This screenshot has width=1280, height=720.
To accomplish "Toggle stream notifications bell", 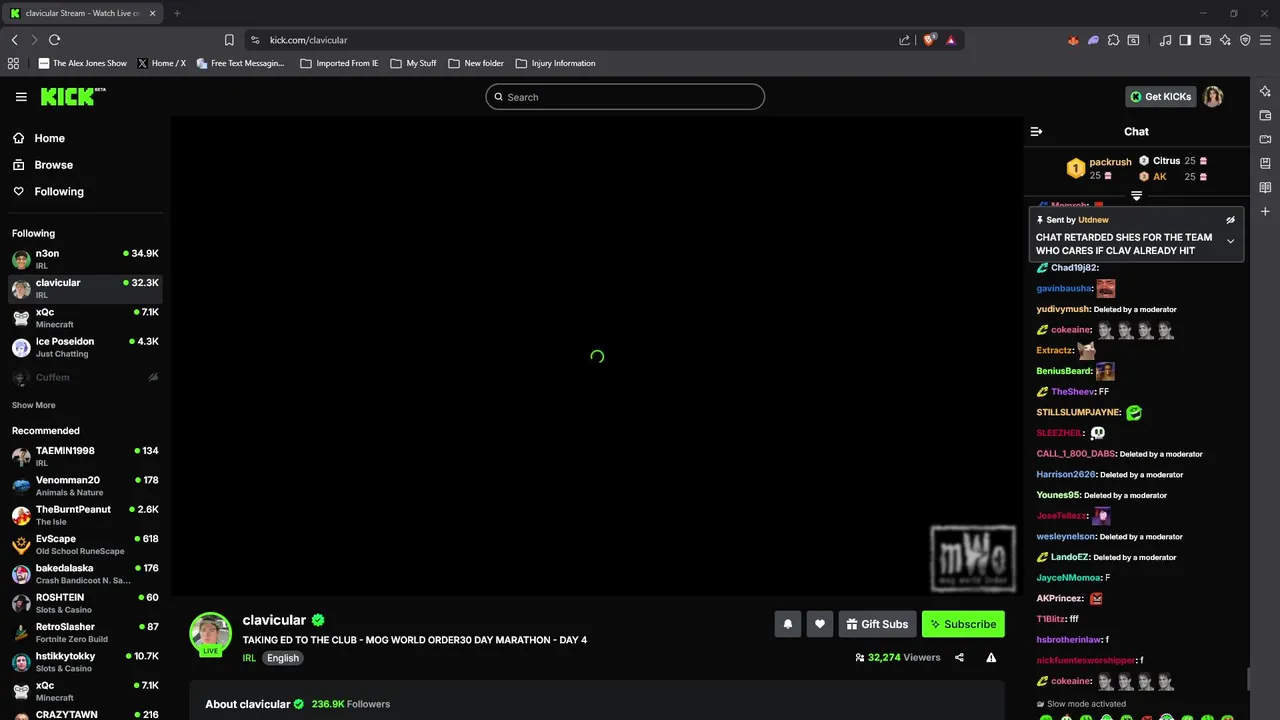I will [x=787, y=624].
